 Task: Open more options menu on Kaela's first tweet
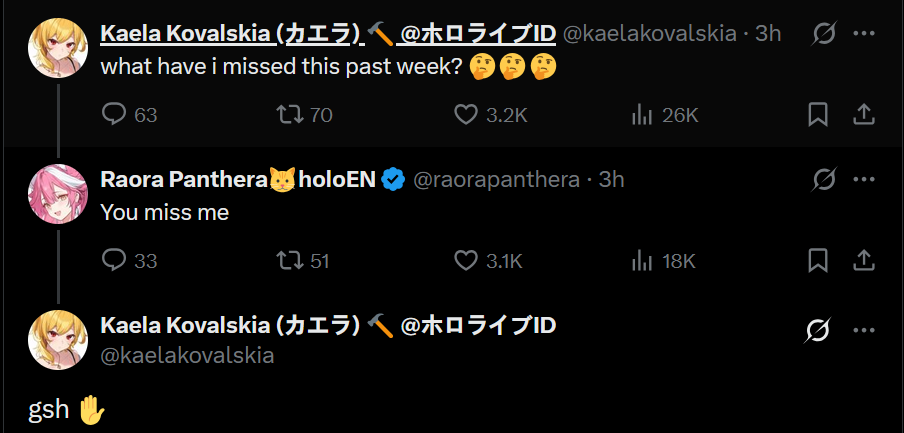pos(864,34)
